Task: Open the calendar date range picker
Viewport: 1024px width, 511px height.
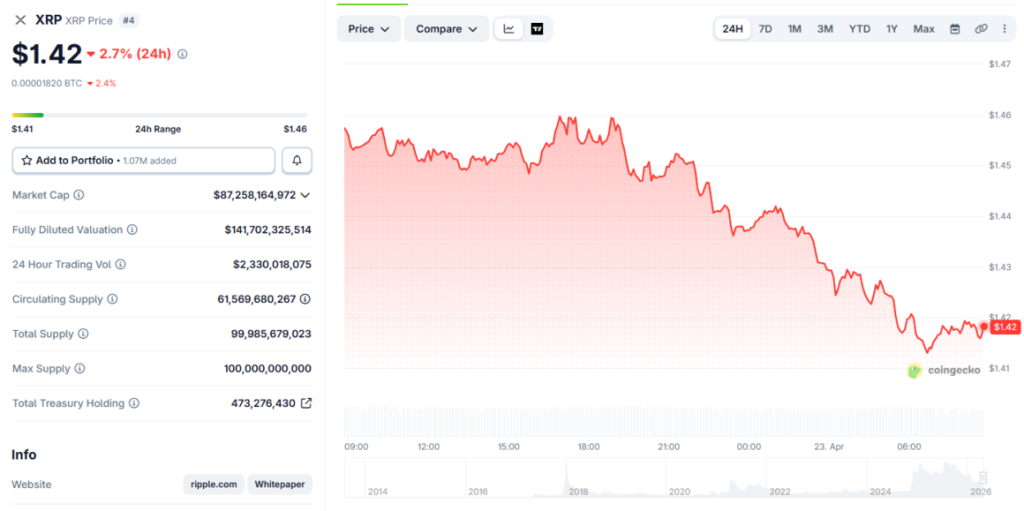Action: tap(955, 29)
